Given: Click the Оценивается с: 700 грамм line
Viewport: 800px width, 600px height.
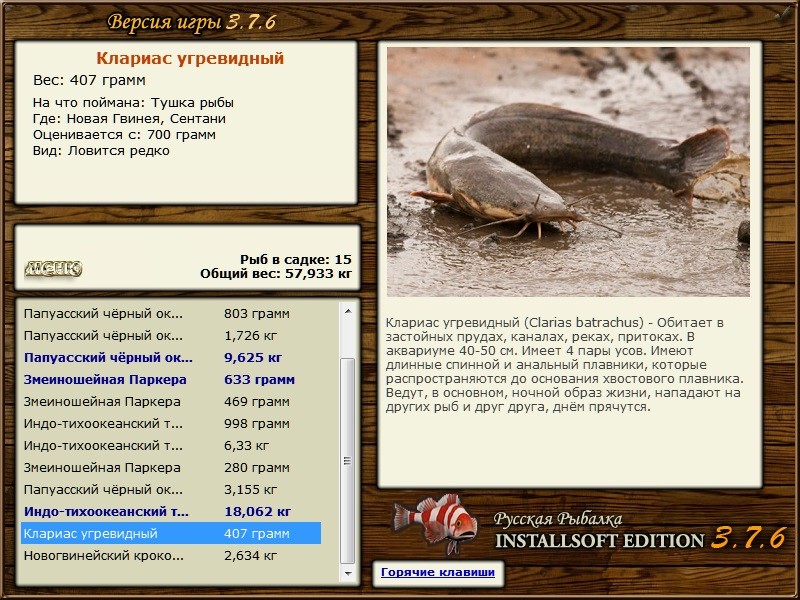Looking at the screenshot, I should click(x=124, y=135).
